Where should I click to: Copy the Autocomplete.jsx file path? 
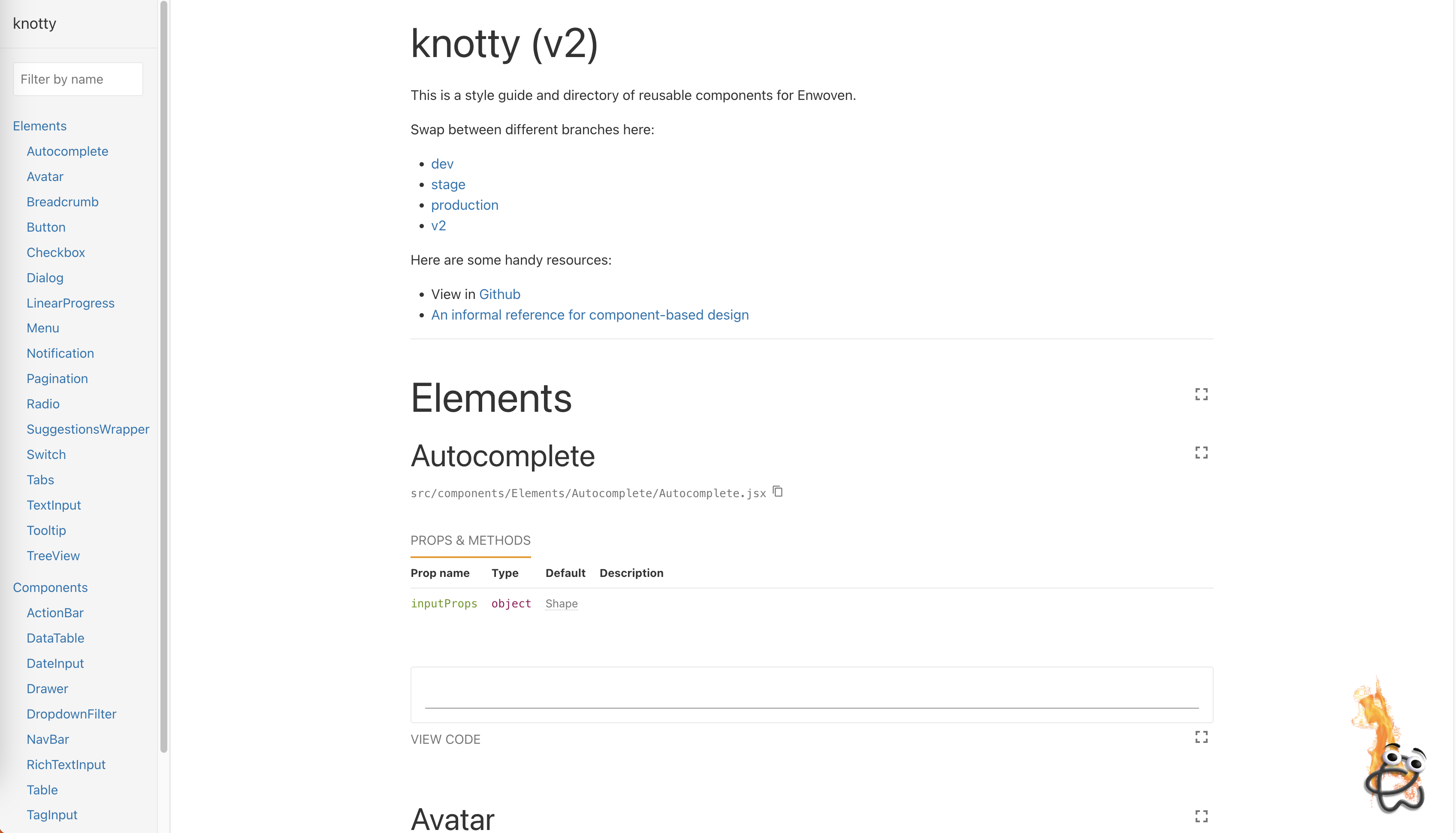coord(777,492)
